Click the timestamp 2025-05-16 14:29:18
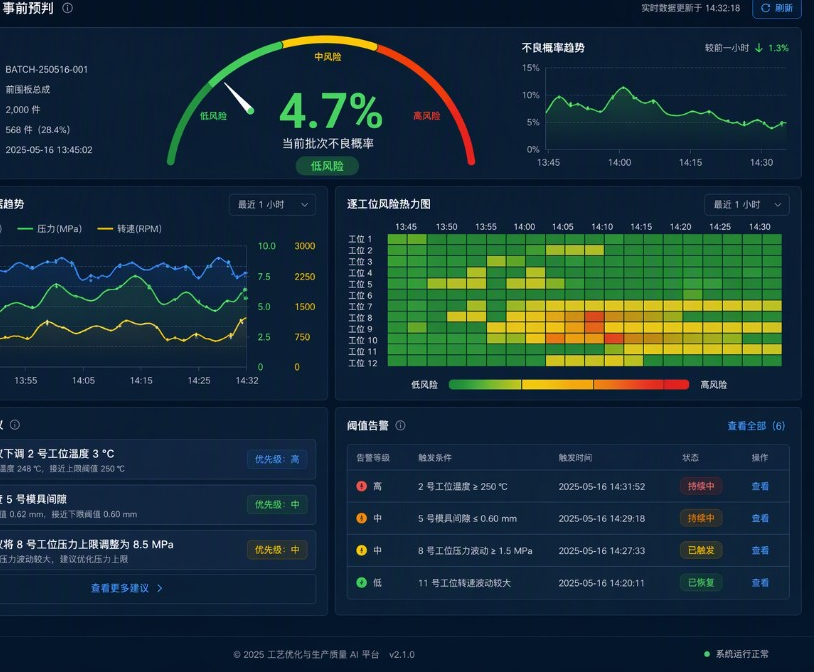Image resolution: width=814 pixels, height=672 pixels. pyautogui.click(x=602, y=518)
